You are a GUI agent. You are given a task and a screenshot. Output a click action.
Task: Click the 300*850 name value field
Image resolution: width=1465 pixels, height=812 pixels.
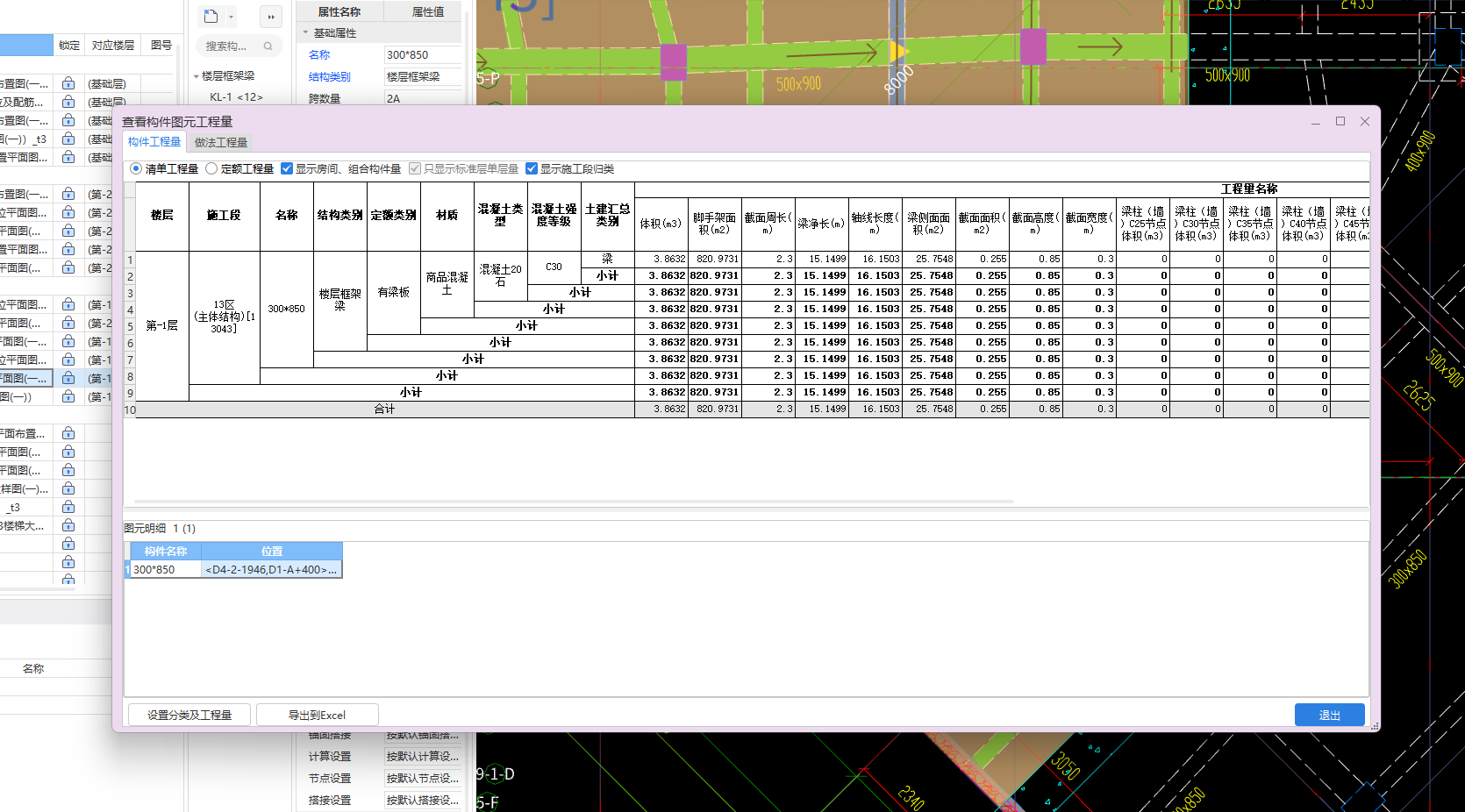tap(423, 55)
